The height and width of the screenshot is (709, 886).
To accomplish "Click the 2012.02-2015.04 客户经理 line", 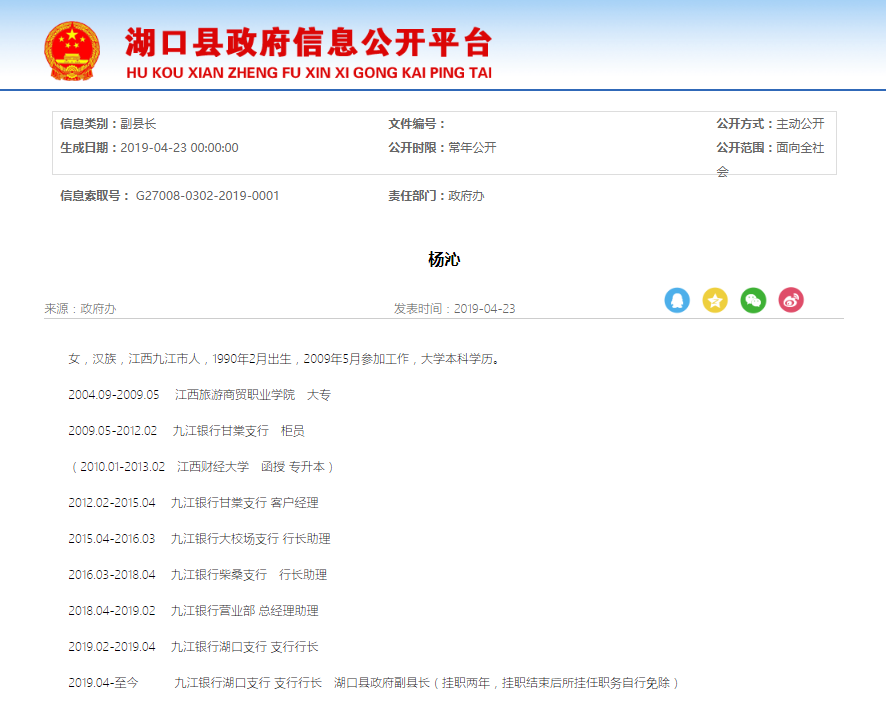I will (193, 502).
